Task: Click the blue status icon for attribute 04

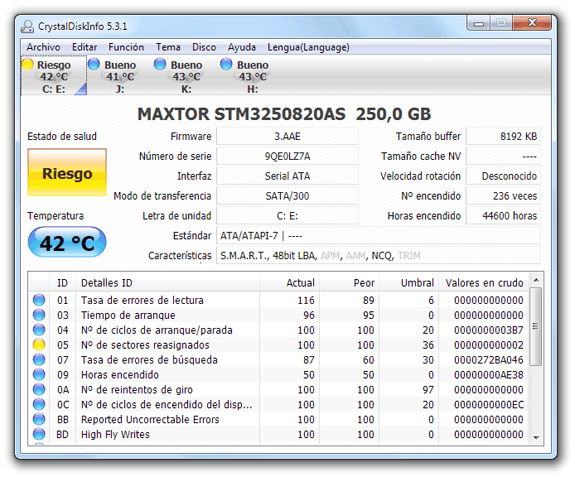Action: (x=39, y=330)
